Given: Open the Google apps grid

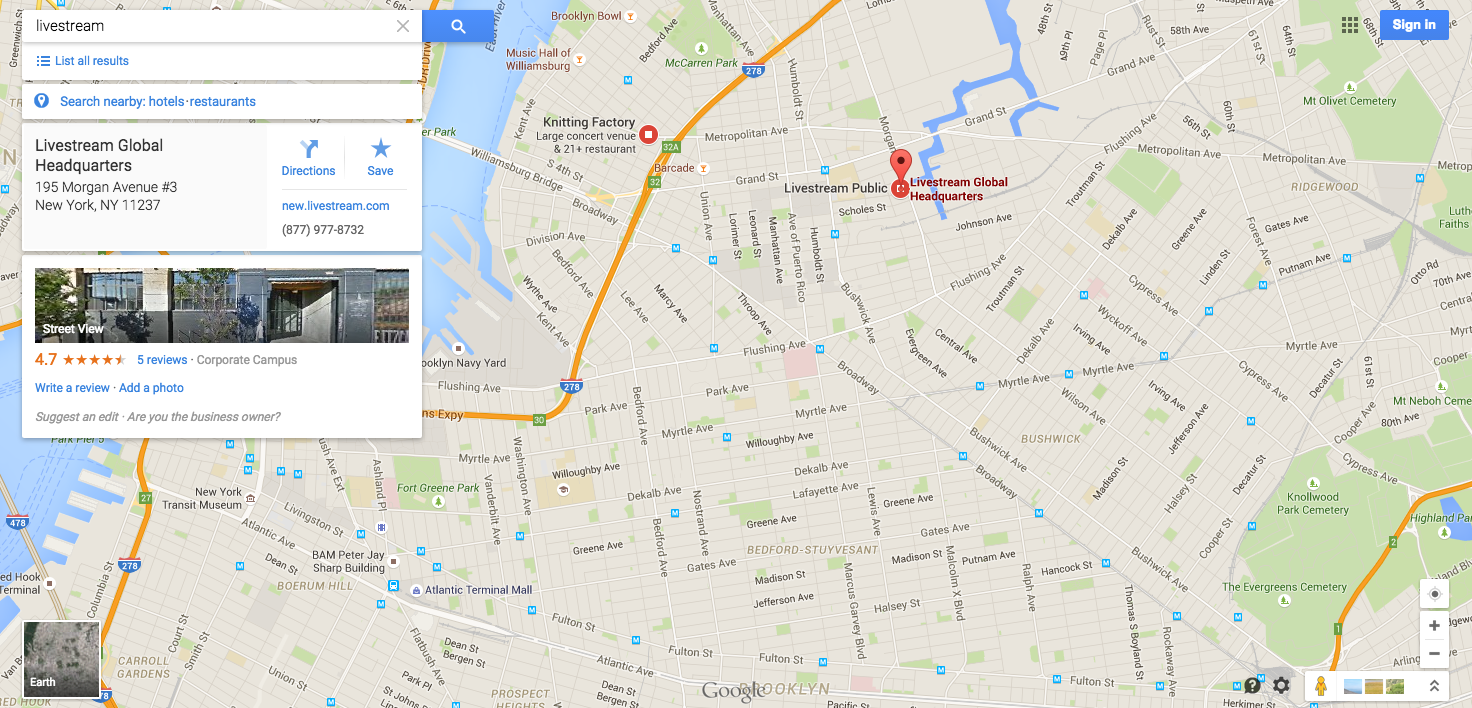Looking at the screenshot, I should point(1350,25).
